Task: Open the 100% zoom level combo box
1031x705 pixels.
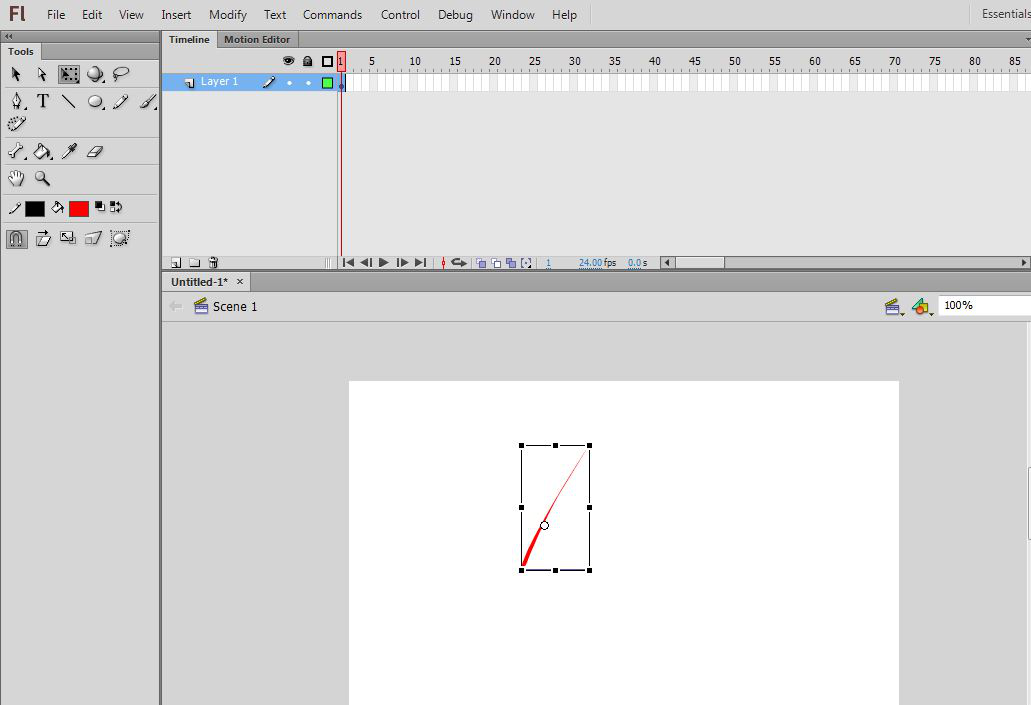Action: 984,305
